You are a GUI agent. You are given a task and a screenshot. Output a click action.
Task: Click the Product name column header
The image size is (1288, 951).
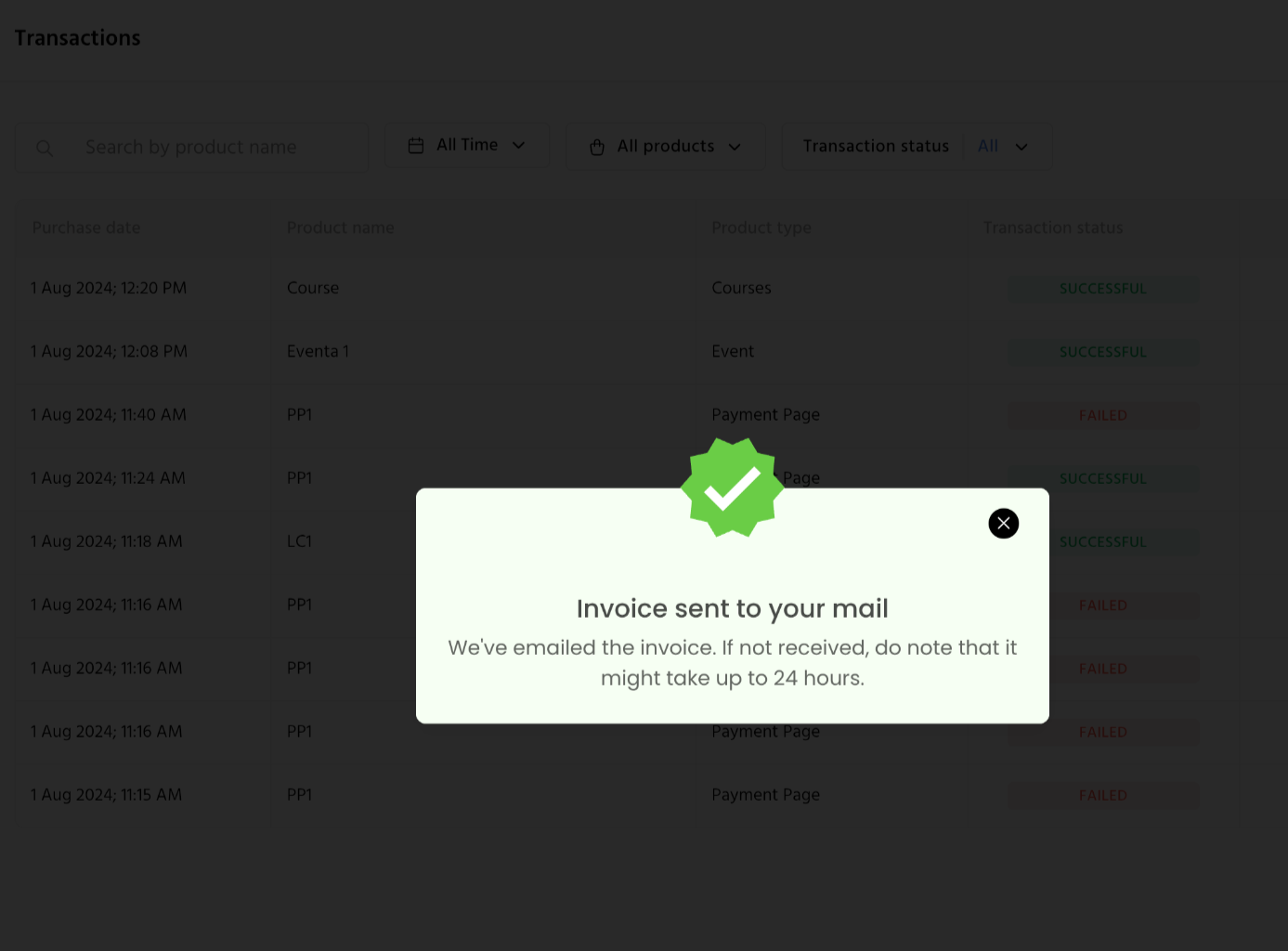coord(341,228)
